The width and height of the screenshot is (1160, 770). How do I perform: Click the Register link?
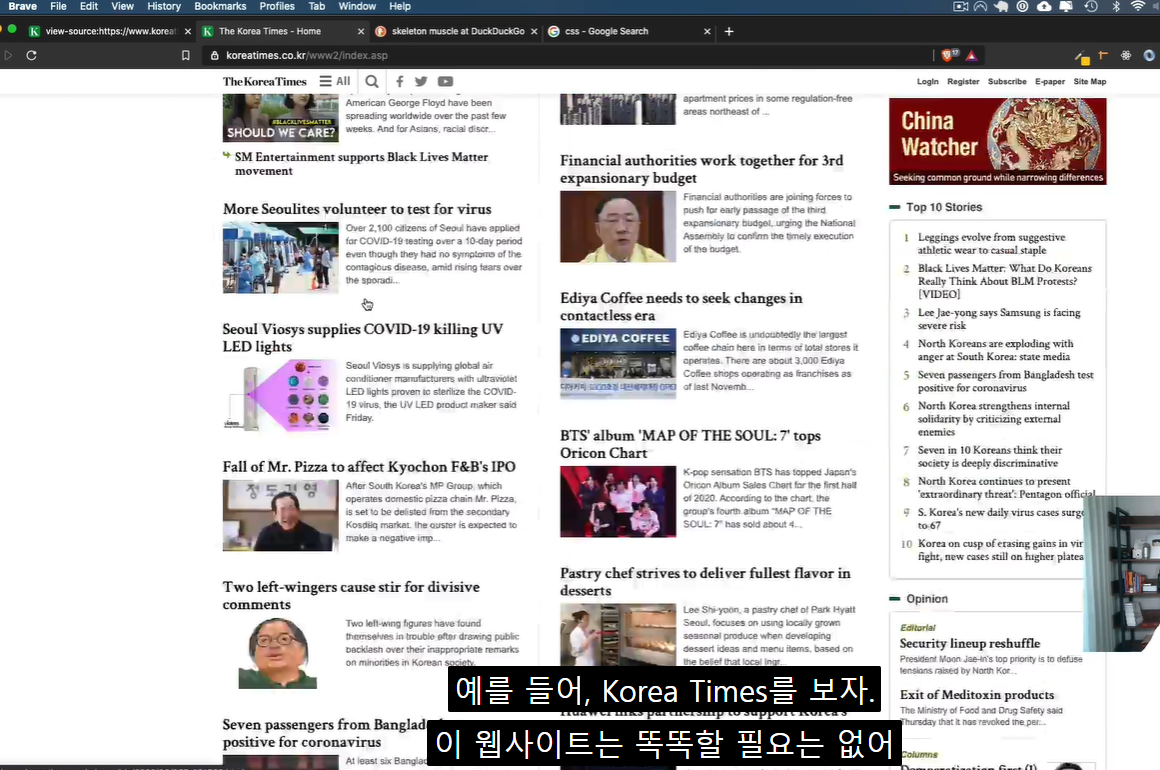[962, 81]
